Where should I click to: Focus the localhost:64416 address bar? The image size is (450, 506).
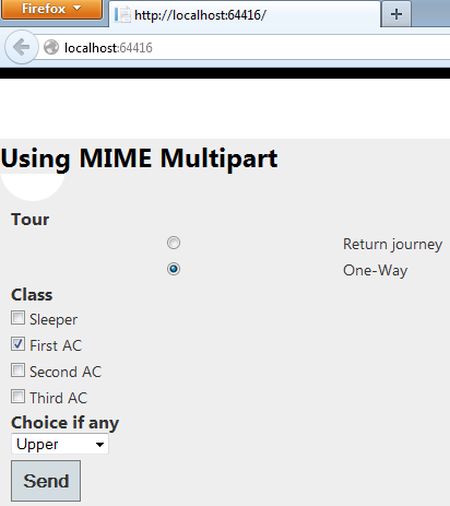(243, 48)
